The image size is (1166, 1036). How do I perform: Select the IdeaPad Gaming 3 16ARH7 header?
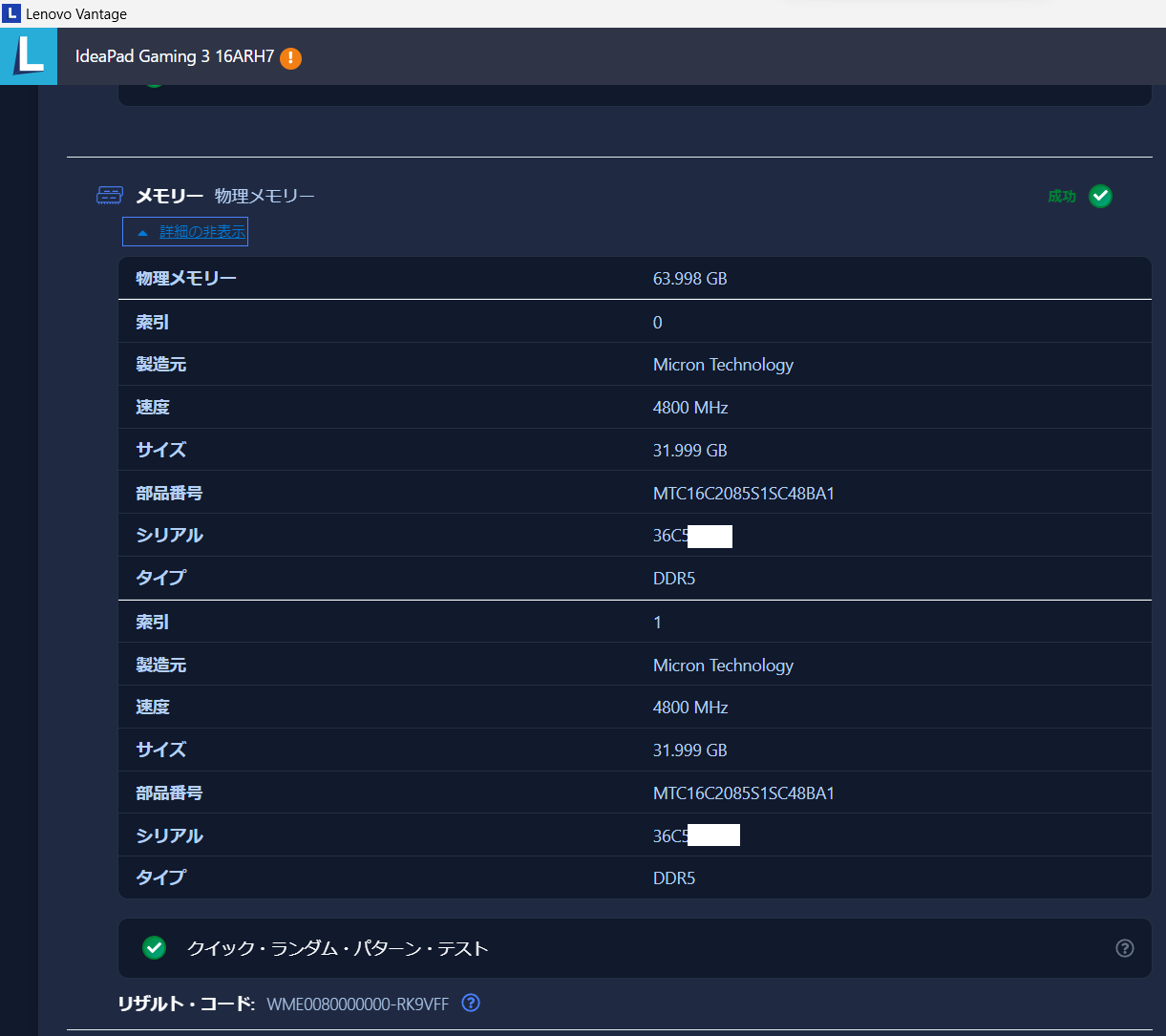177,56
